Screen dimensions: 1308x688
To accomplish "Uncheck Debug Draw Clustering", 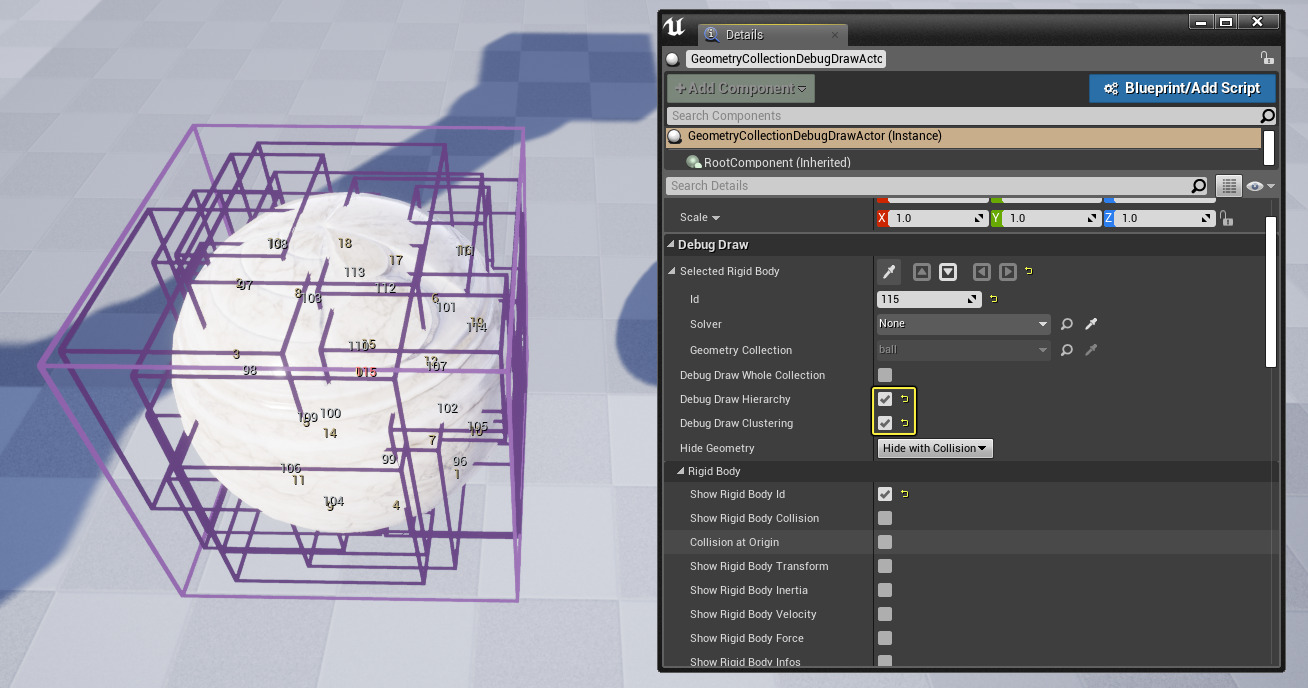I will pyautogui.click(x=884, y=423).
